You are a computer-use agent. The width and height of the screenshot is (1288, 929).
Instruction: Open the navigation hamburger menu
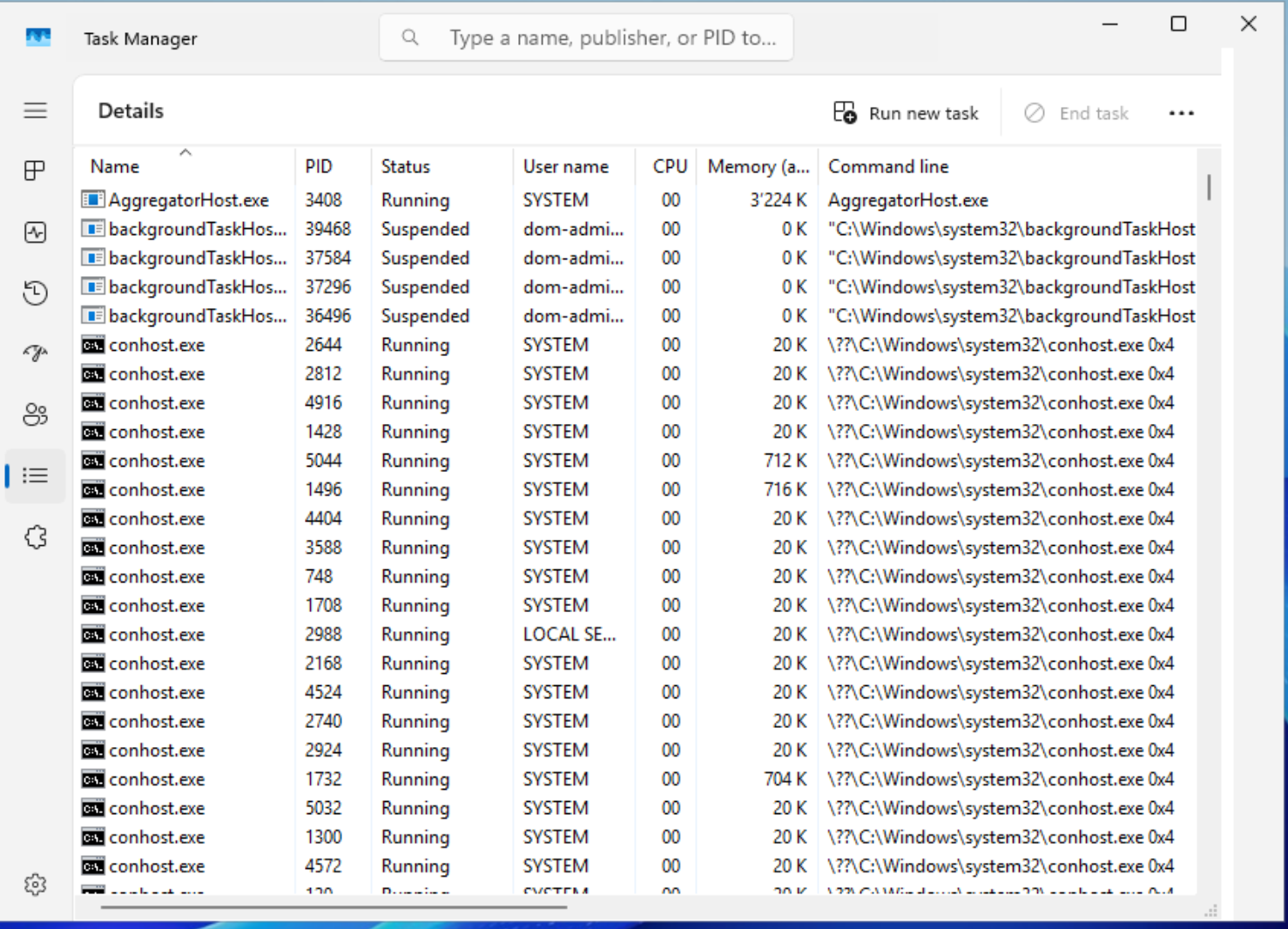pyautogui.click(x=35, y=111)
